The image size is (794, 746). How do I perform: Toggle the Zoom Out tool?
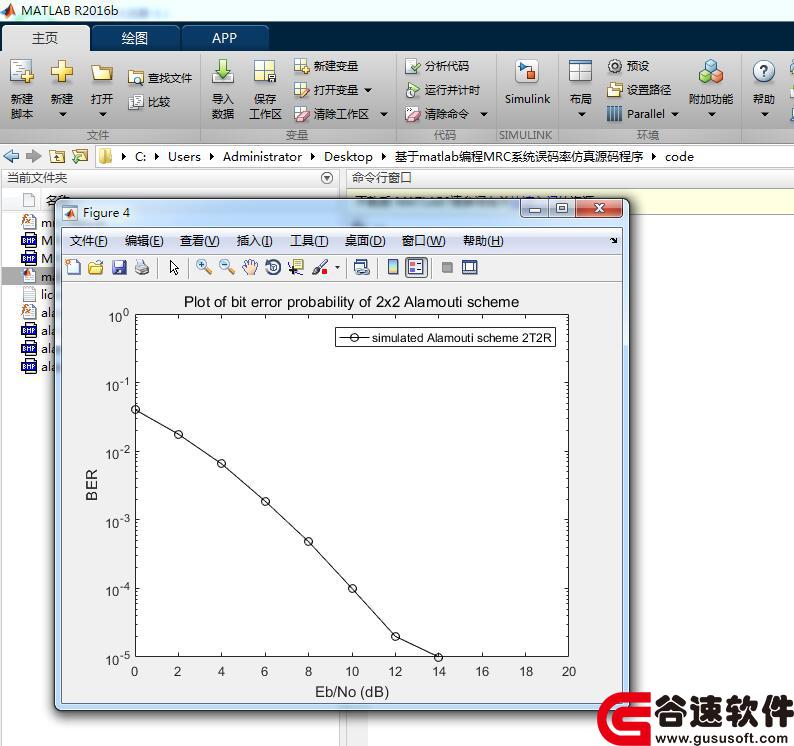[227, 267]
